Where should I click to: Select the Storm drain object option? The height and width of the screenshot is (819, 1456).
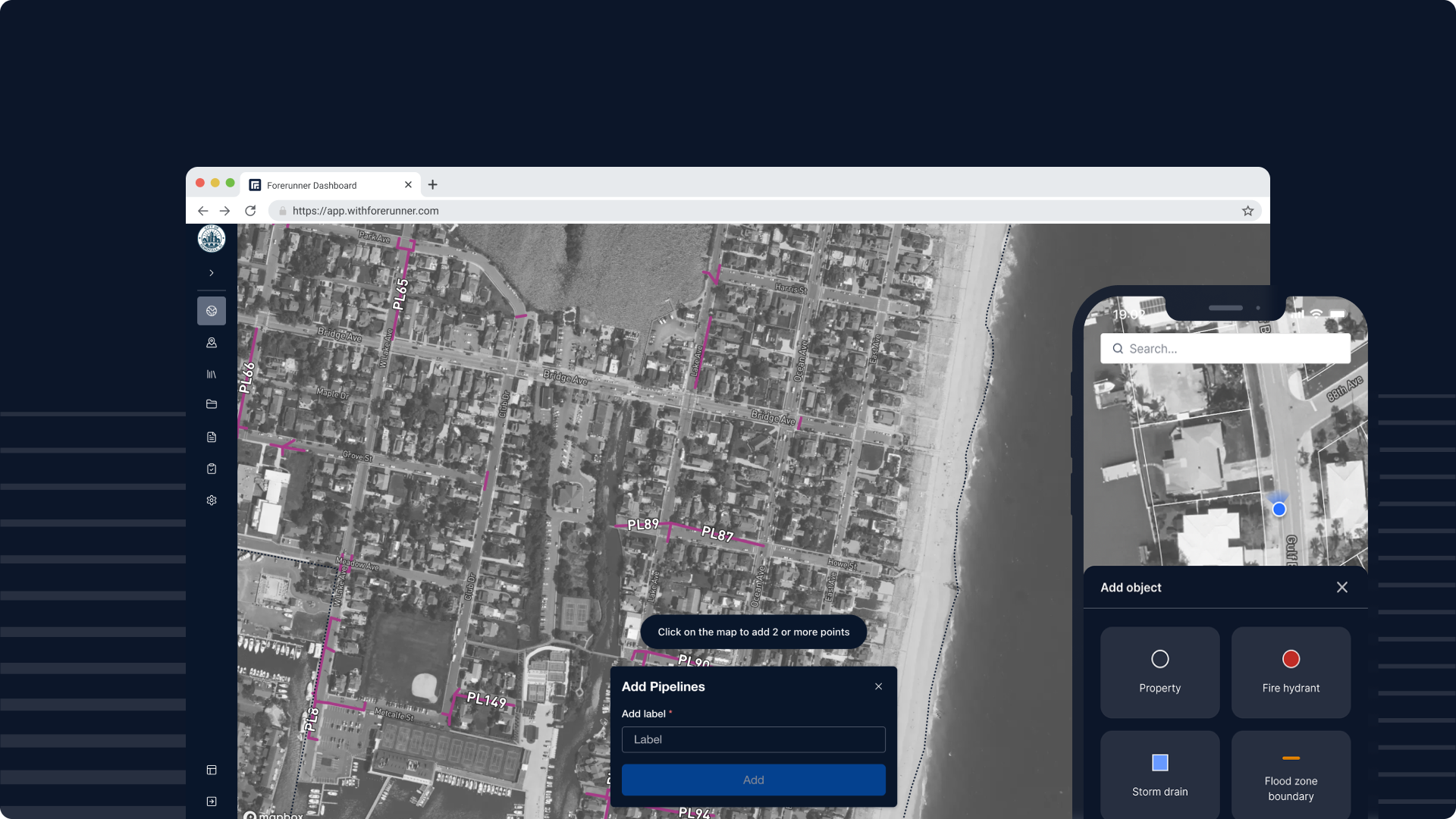(x=1159, y=773)
